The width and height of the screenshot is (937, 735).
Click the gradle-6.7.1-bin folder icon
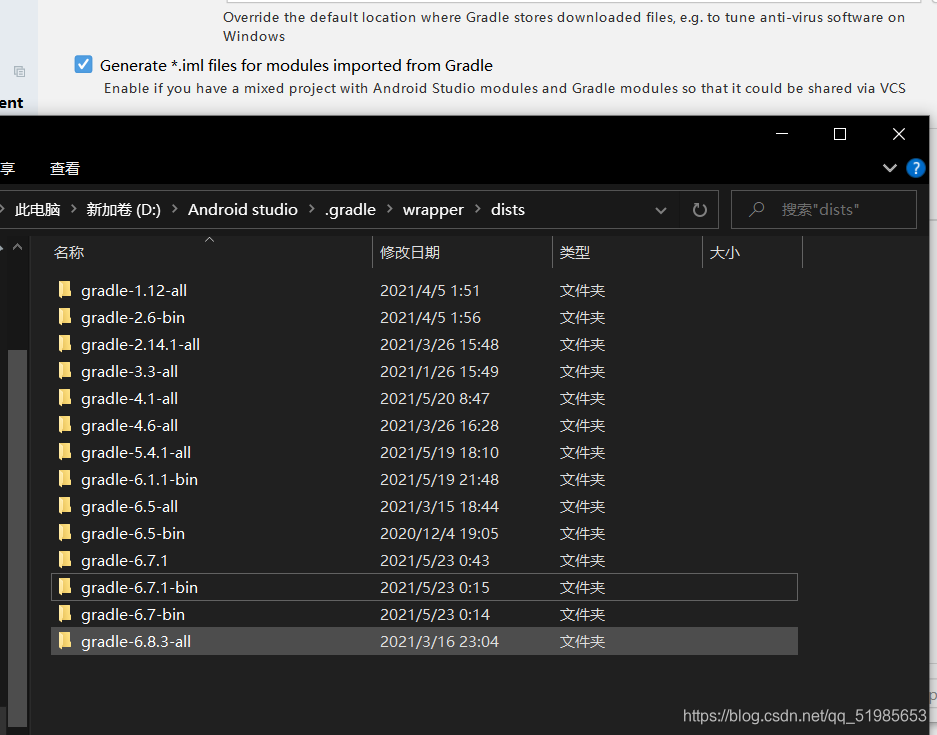tap(65, 587)
